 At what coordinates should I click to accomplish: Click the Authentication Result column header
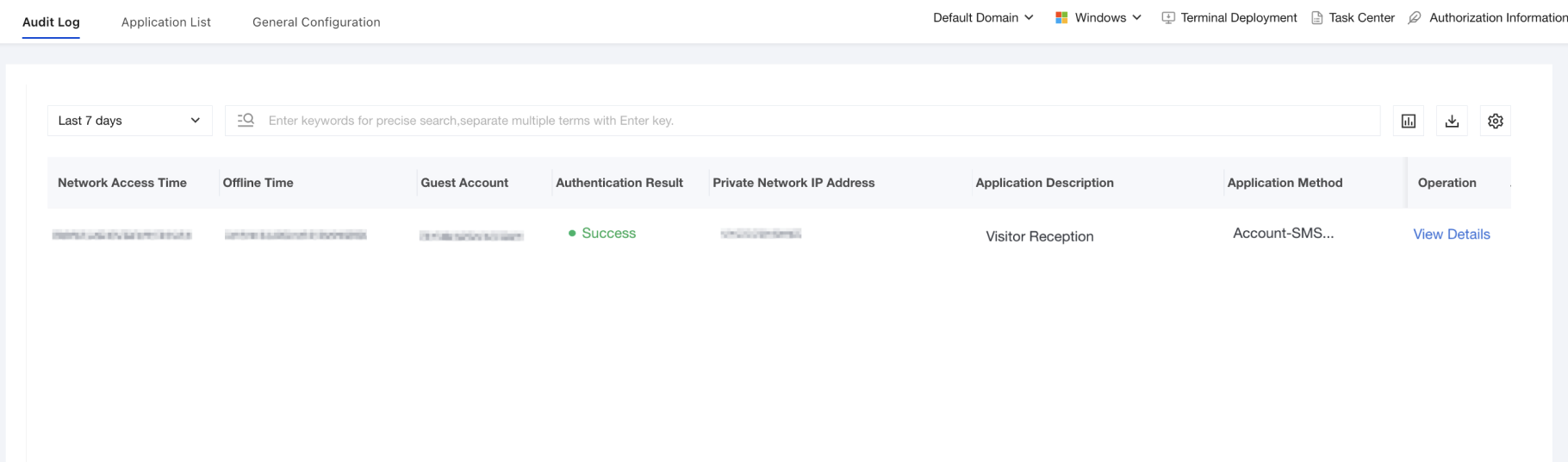[619, 183]
